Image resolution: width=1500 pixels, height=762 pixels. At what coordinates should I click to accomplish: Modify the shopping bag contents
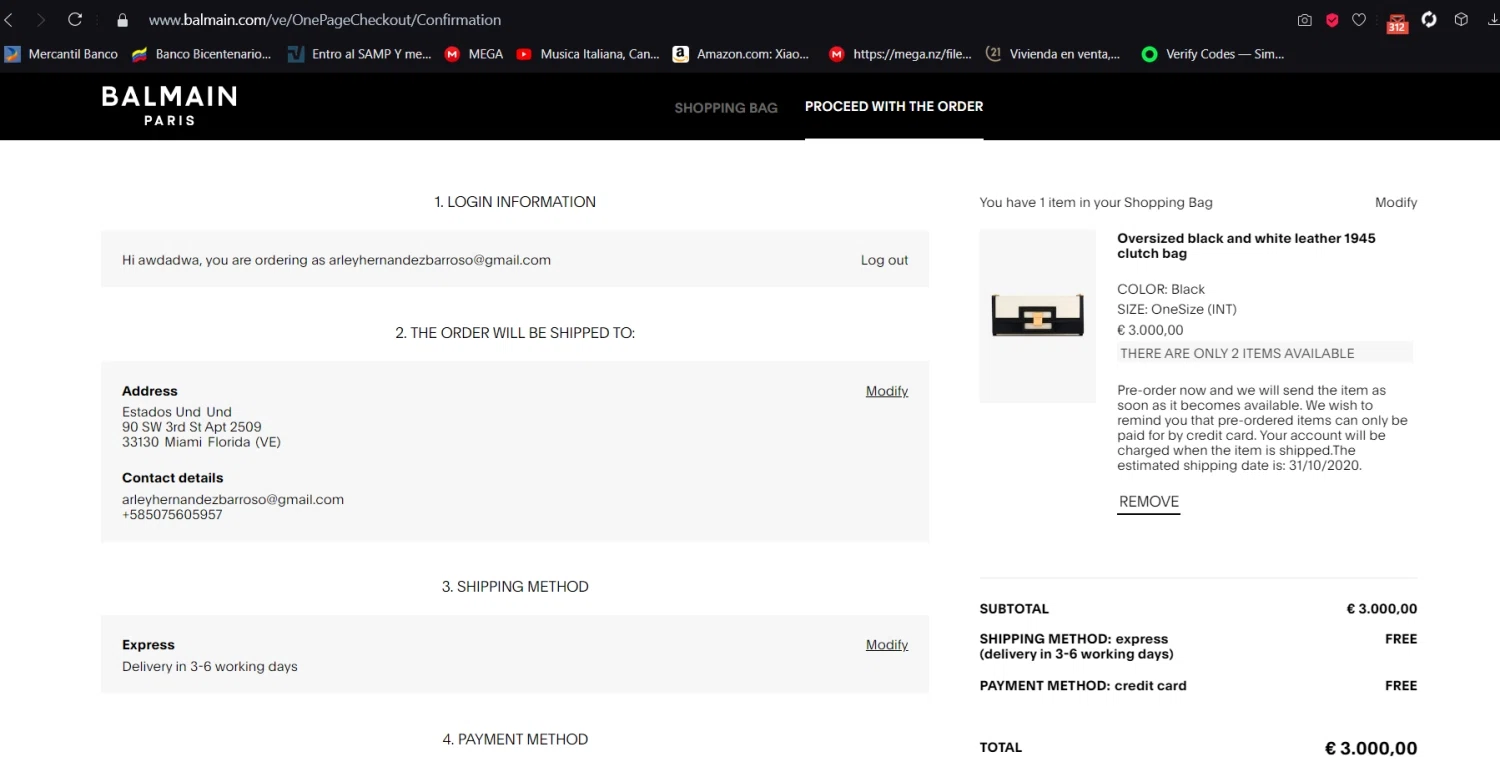coord(1396,202)
